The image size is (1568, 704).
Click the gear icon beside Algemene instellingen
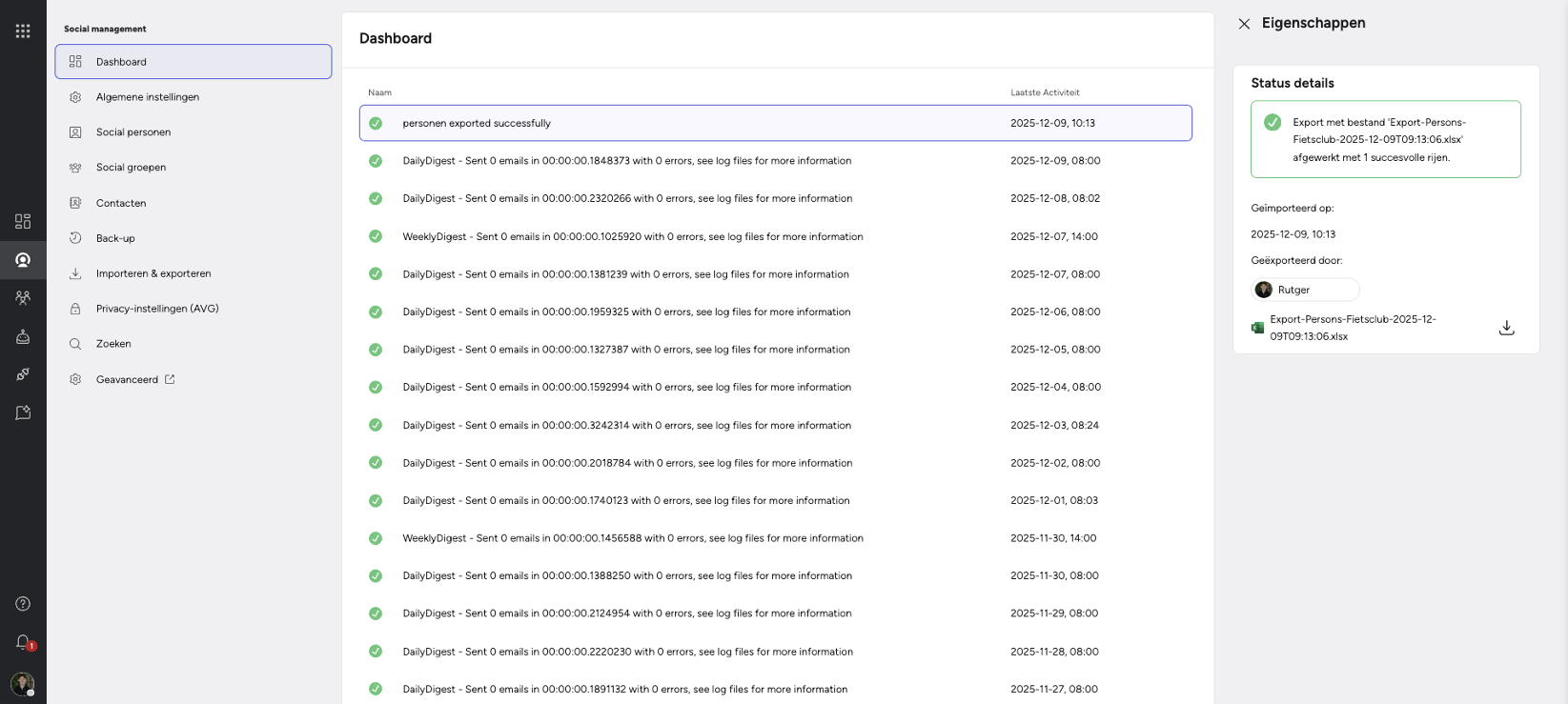click(x=75, y=97)
